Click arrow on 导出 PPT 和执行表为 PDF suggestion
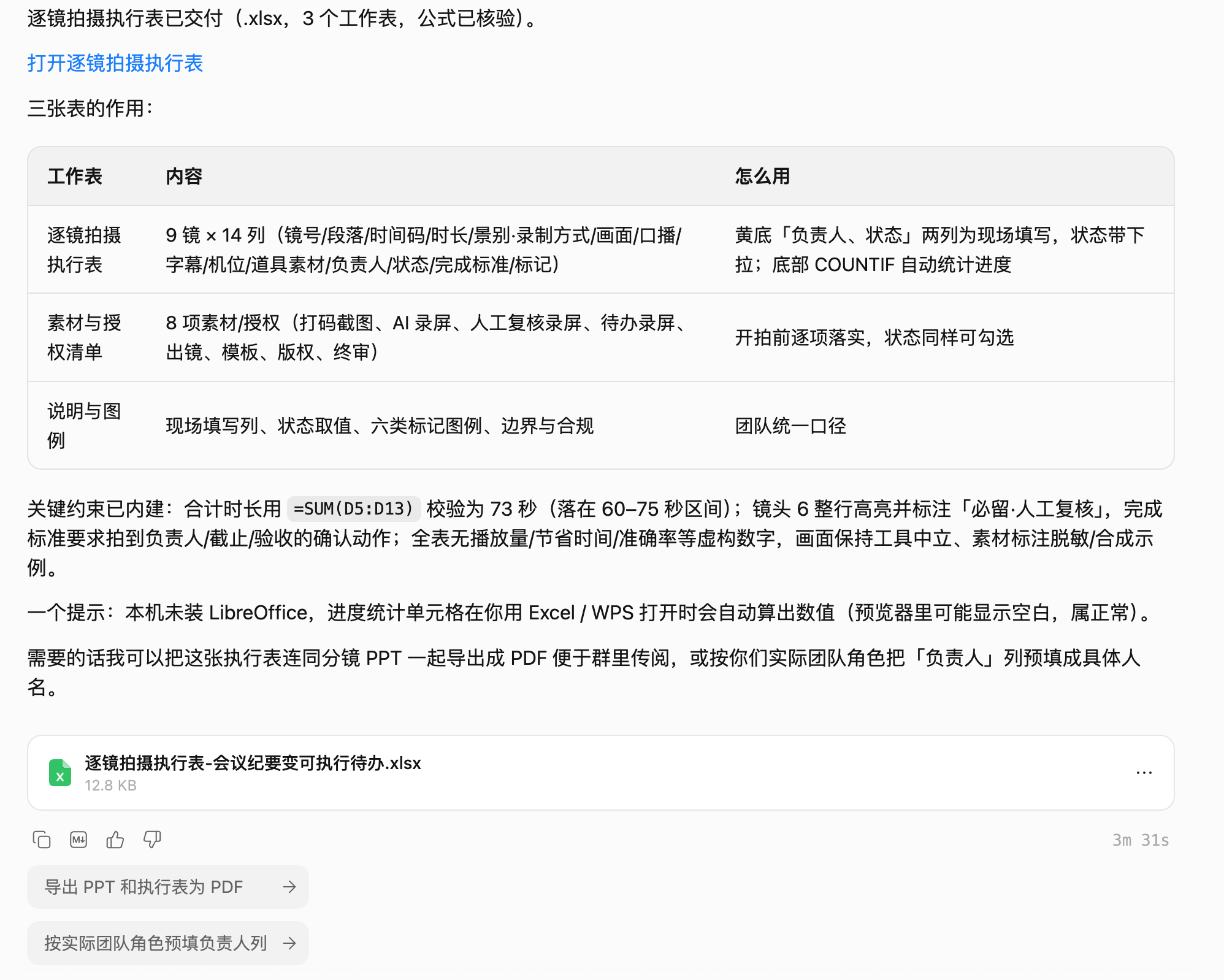 click(289, 887)
